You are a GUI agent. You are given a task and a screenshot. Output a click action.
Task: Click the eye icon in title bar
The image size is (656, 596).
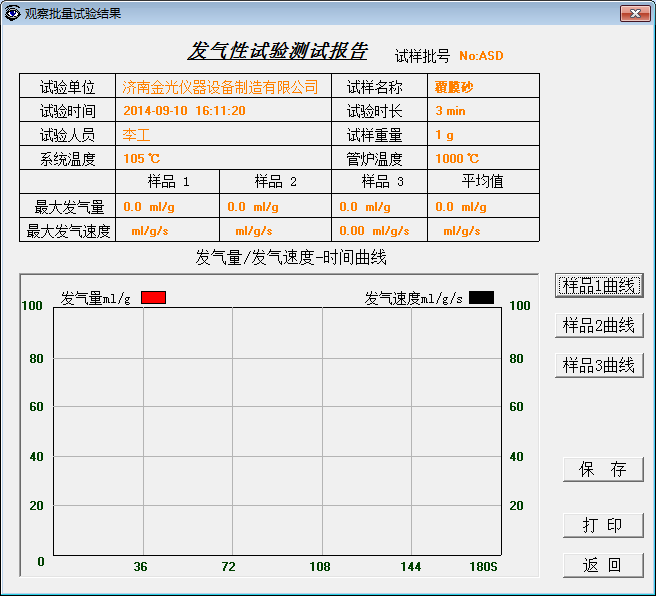click(12, 13)
